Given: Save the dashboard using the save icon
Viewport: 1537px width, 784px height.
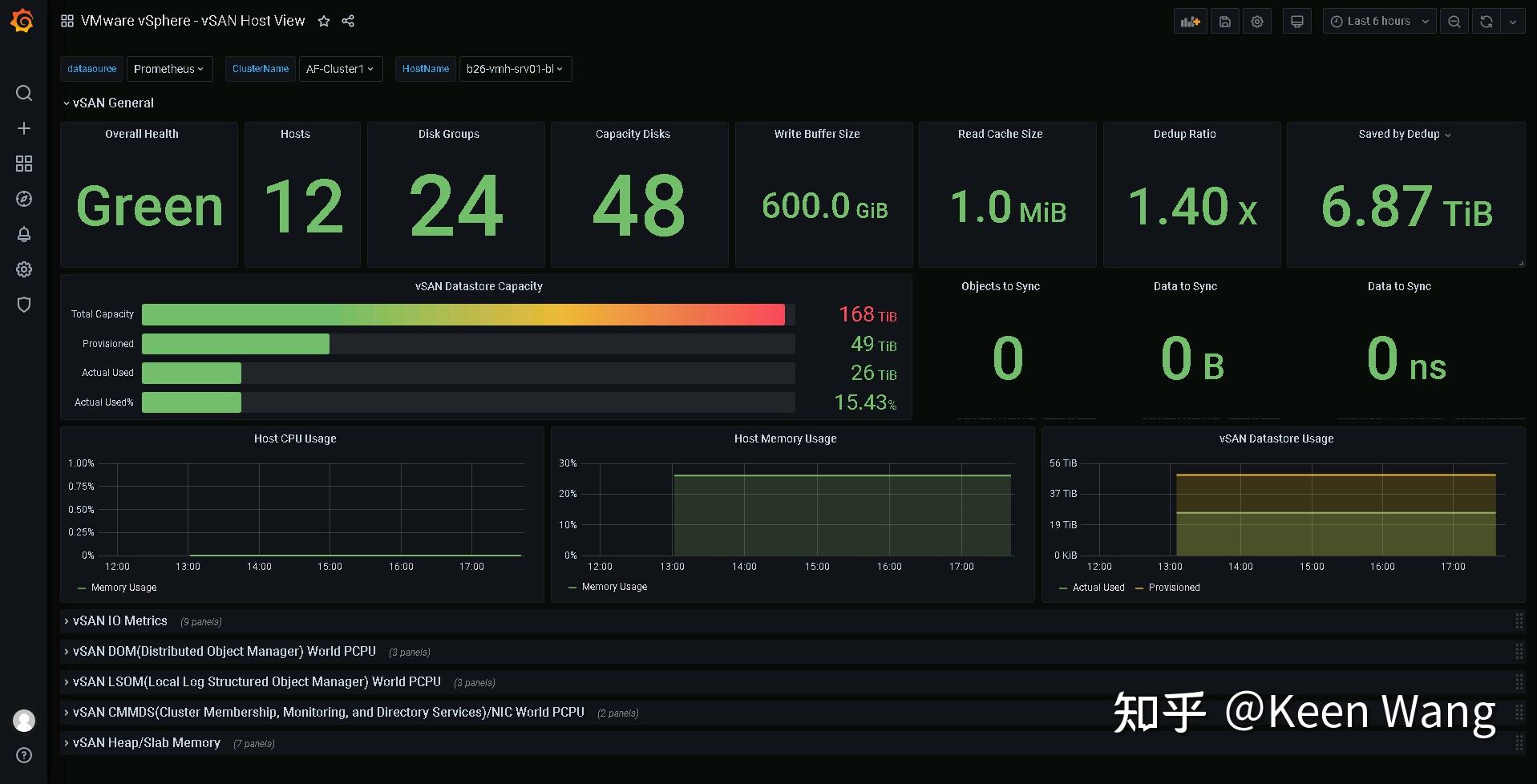Looking at the screenshot, I should click(1224, 21).
